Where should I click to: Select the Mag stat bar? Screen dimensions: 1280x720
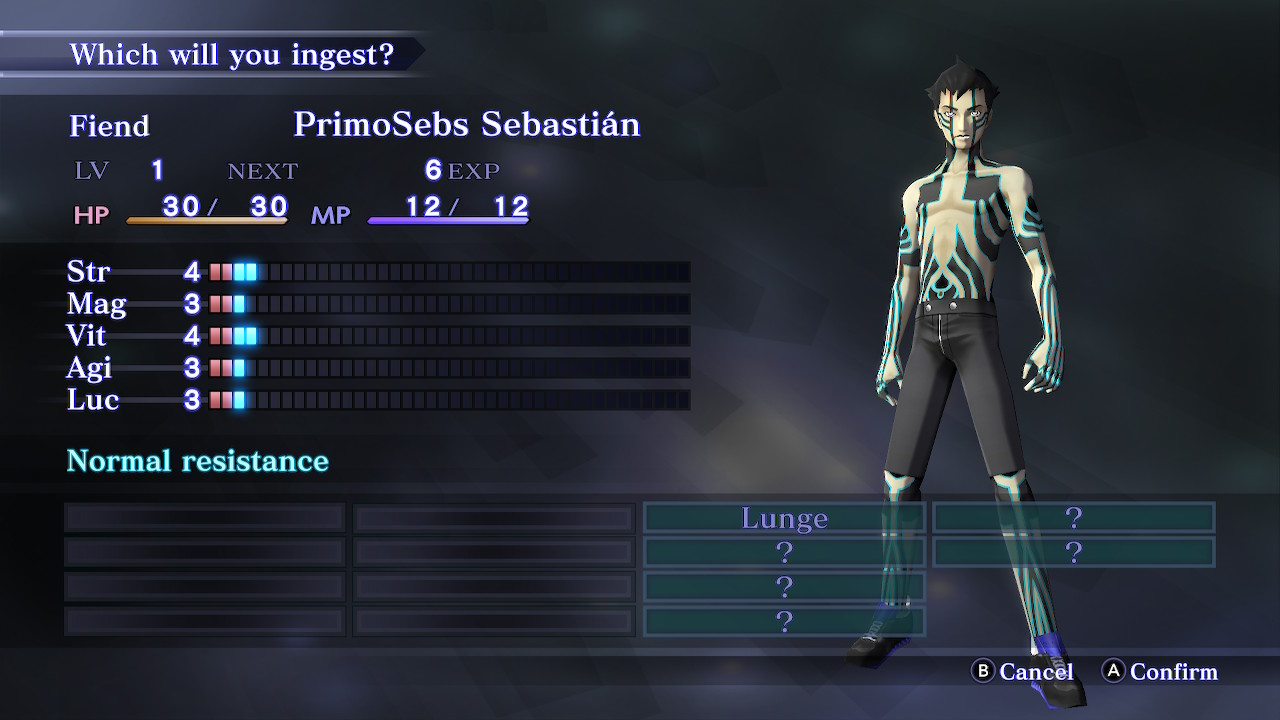(x=449, y=303)
